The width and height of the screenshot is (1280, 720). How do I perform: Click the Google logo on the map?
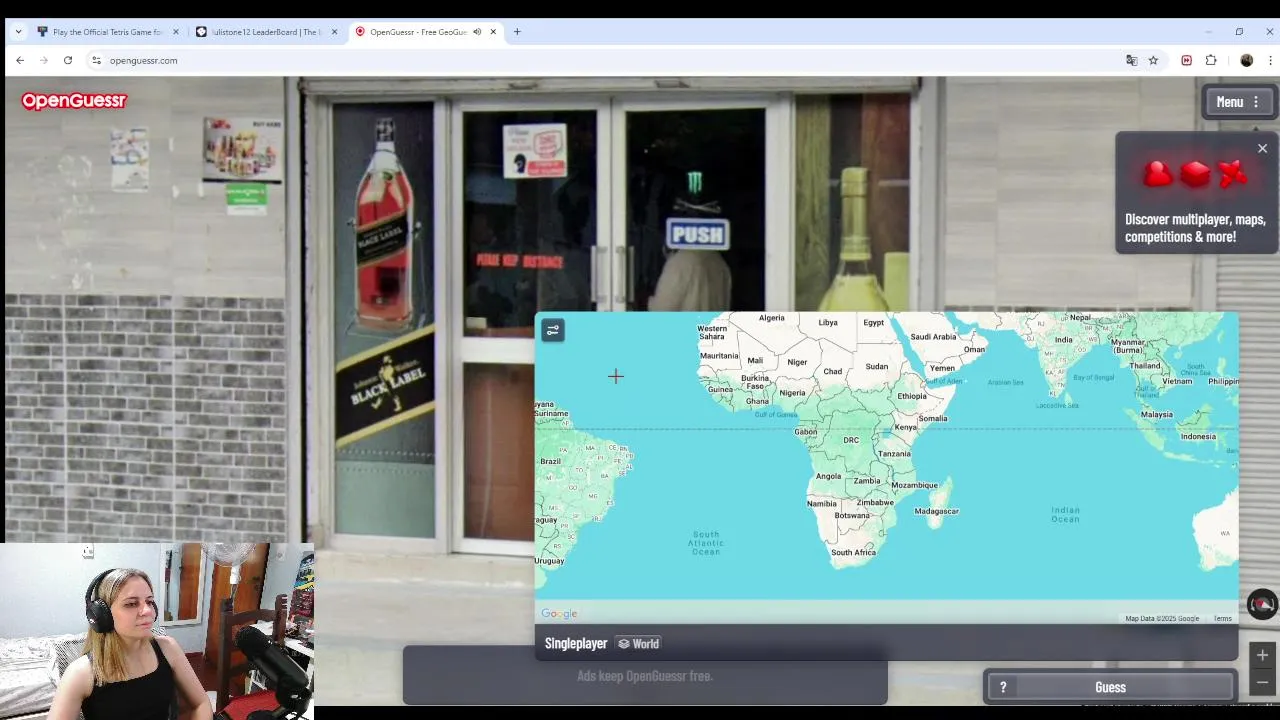click(x=559, y=614)
